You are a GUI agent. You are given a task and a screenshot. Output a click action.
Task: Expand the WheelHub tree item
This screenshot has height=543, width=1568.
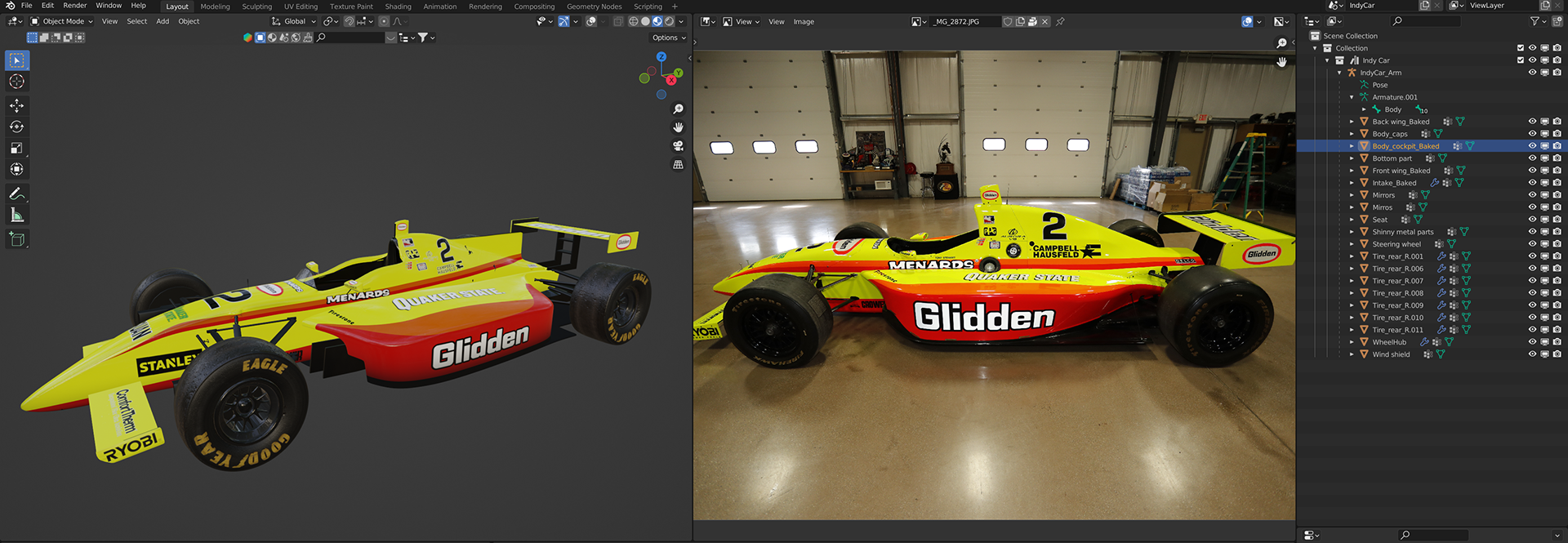pos(1352,342)
